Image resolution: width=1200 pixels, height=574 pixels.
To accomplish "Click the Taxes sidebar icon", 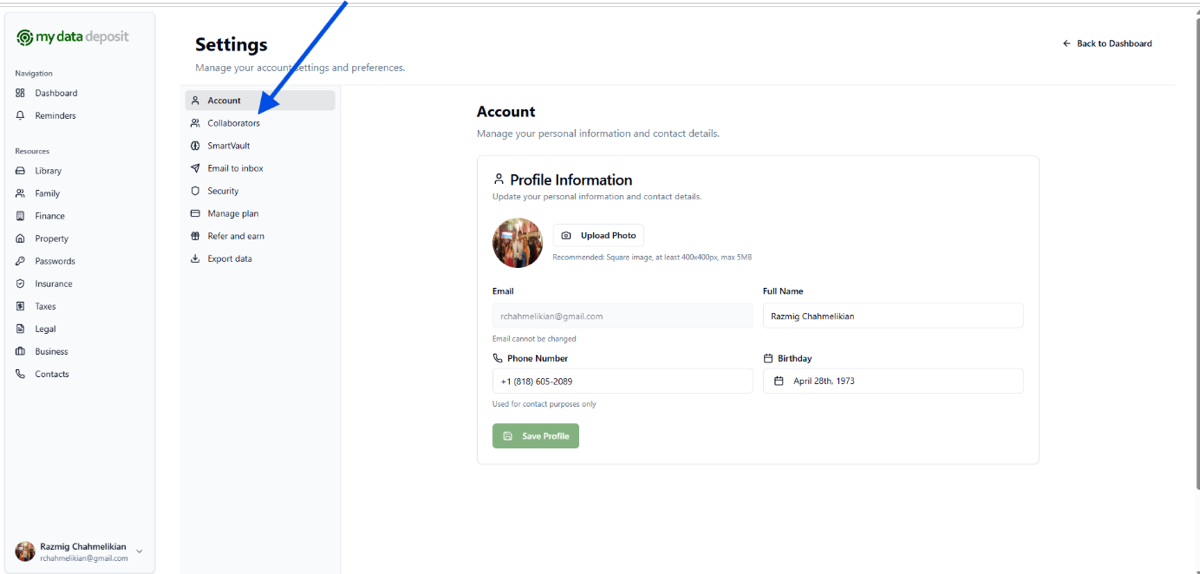I will tap(20, 307).
